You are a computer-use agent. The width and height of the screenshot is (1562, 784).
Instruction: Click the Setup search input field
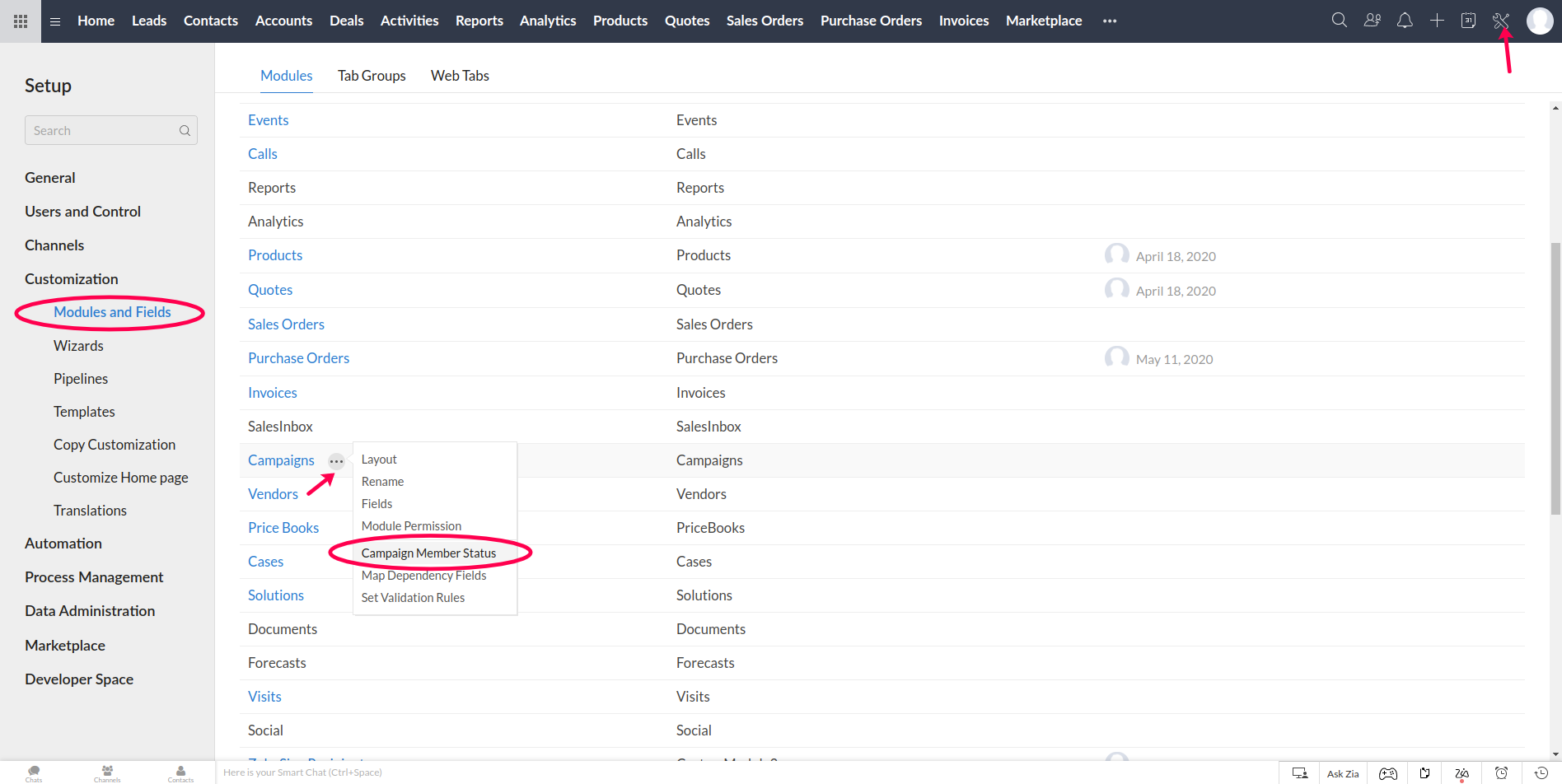tap(111, 130)
